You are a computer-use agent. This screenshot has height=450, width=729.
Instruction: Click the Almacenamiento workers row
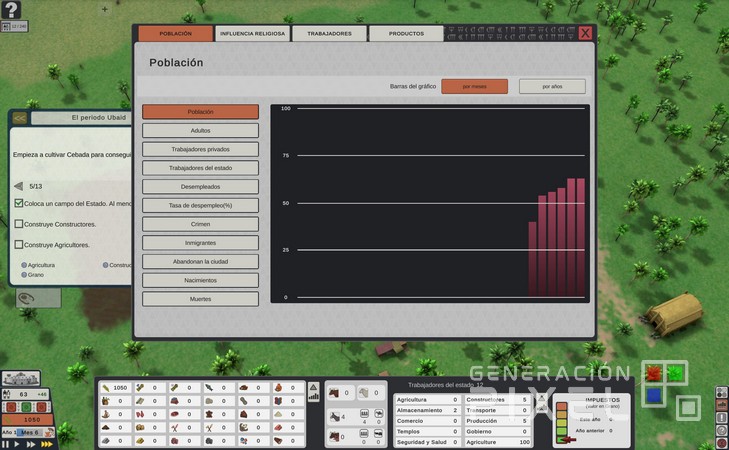click(x=427, y=410)
